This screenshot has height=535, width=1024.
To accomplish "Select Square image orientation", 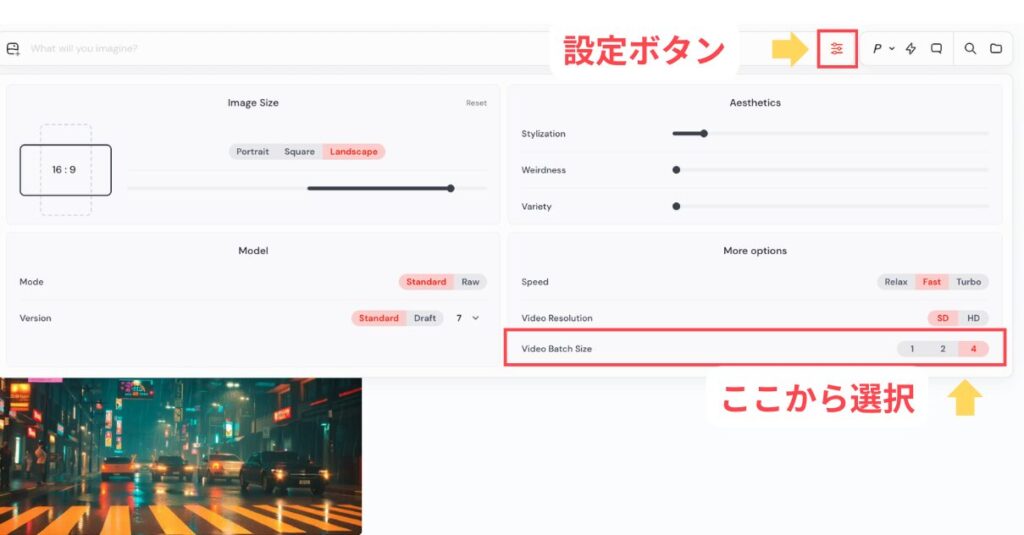I will 299,152.
